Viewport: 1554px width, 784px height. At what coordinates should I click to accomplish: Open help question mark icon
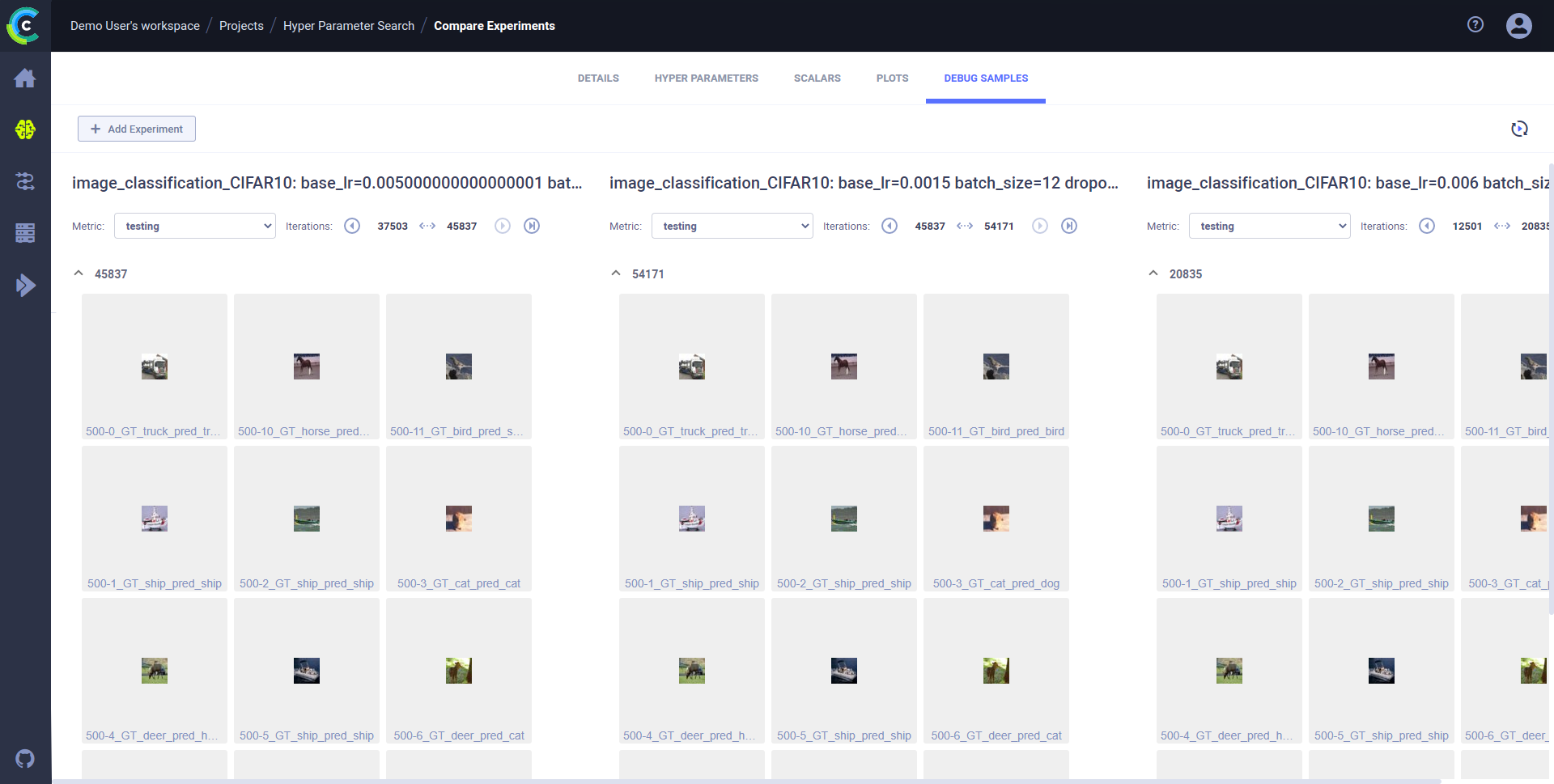[1475, 24]
